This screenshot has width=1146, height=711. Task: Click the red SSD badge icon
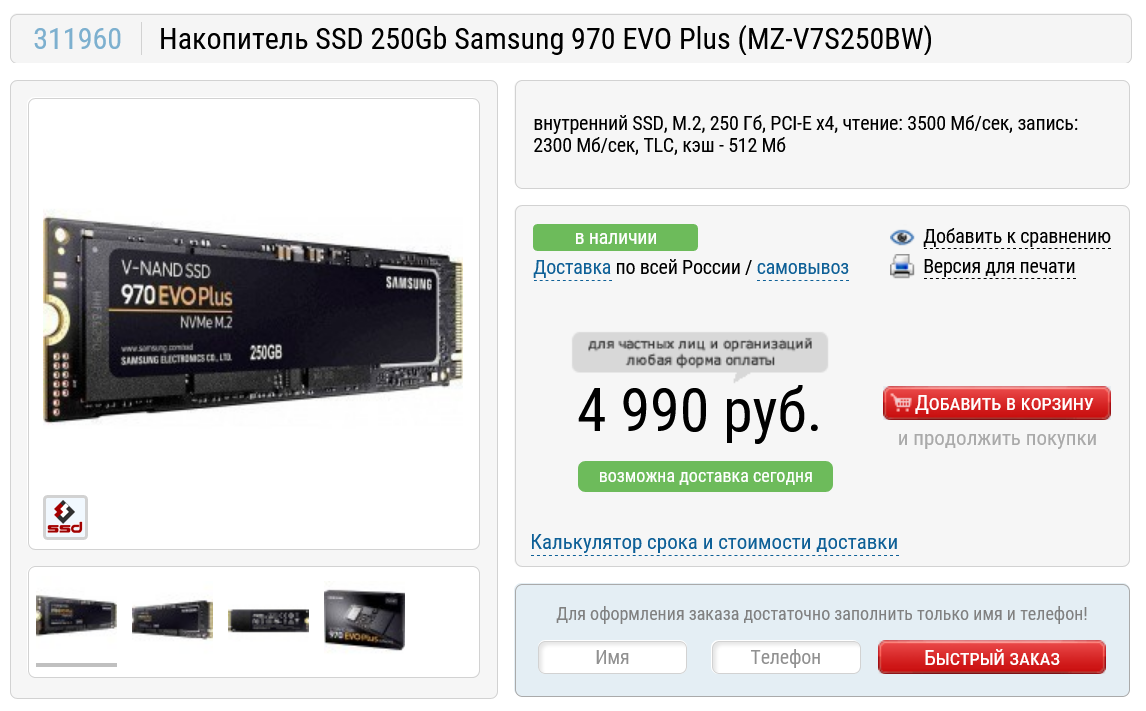click(x=65, y=517)
